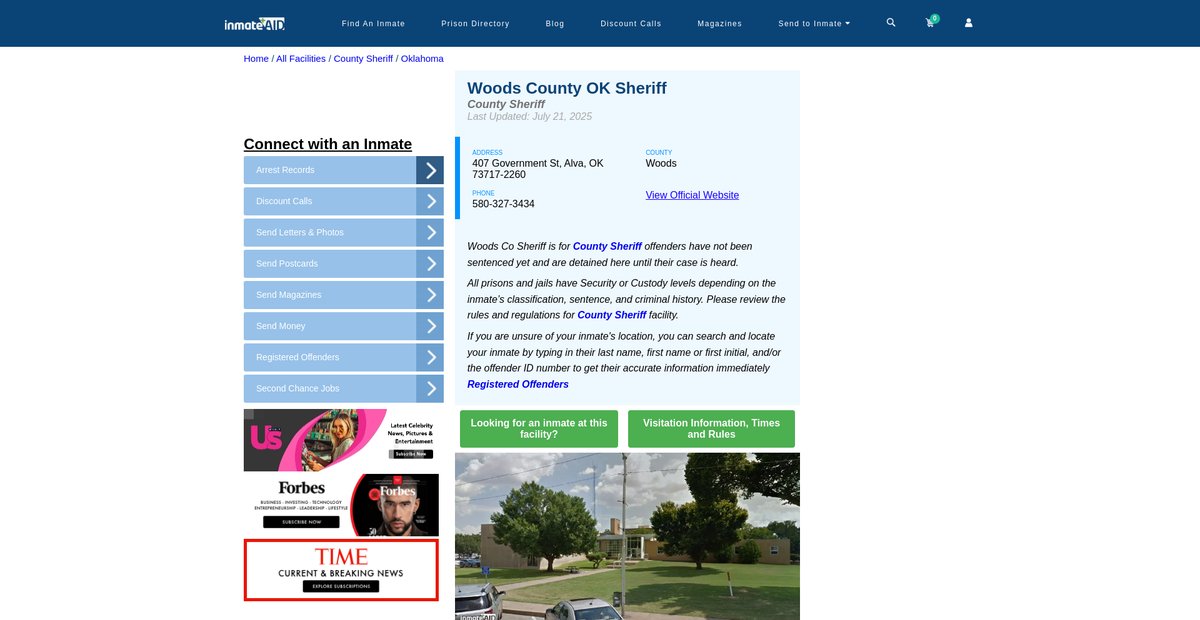Open All Facilities breadcrumb link

tap(301, 59)
